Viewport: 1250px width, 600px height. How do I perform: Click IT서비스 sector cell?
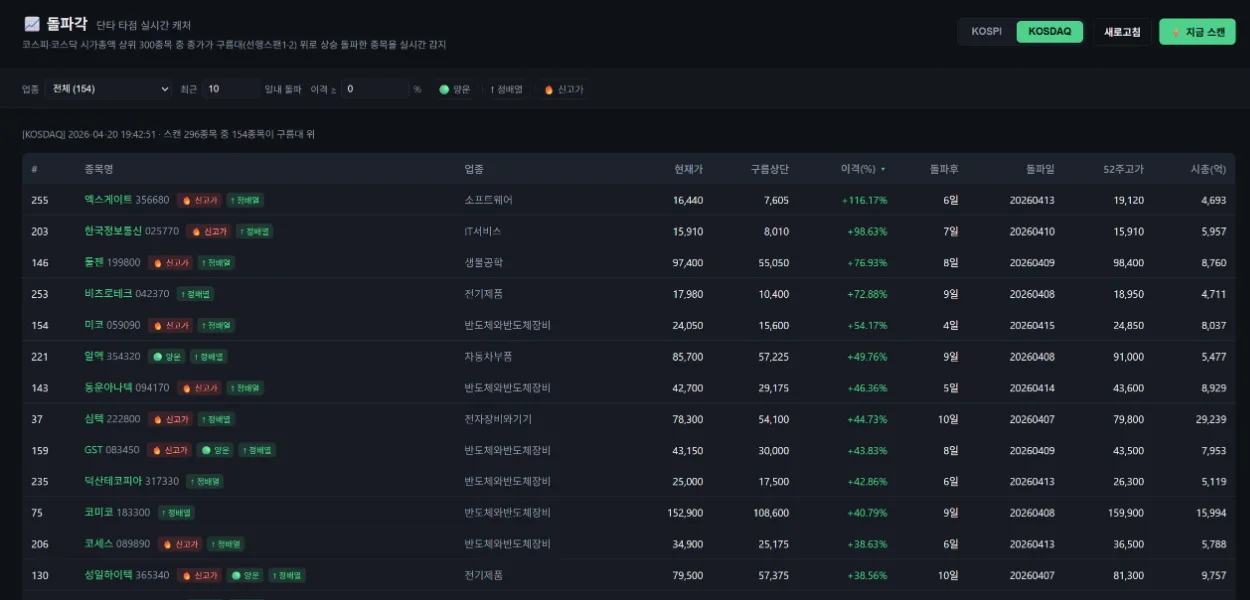click(483, 231)
